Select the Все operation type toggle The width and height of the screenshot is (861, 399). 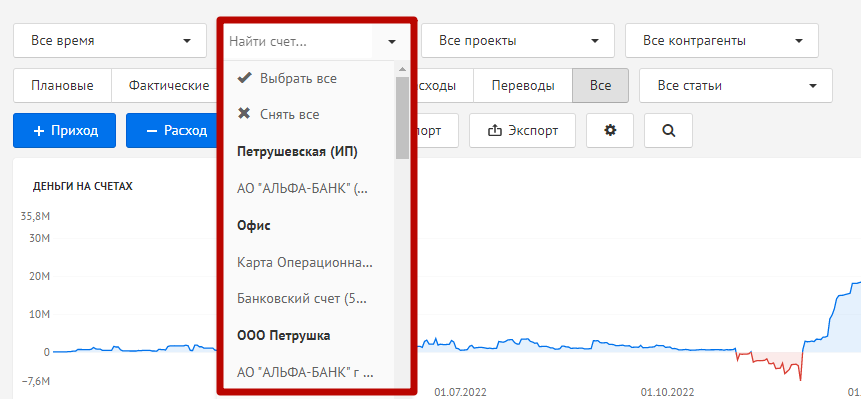[x=600, y=86]
